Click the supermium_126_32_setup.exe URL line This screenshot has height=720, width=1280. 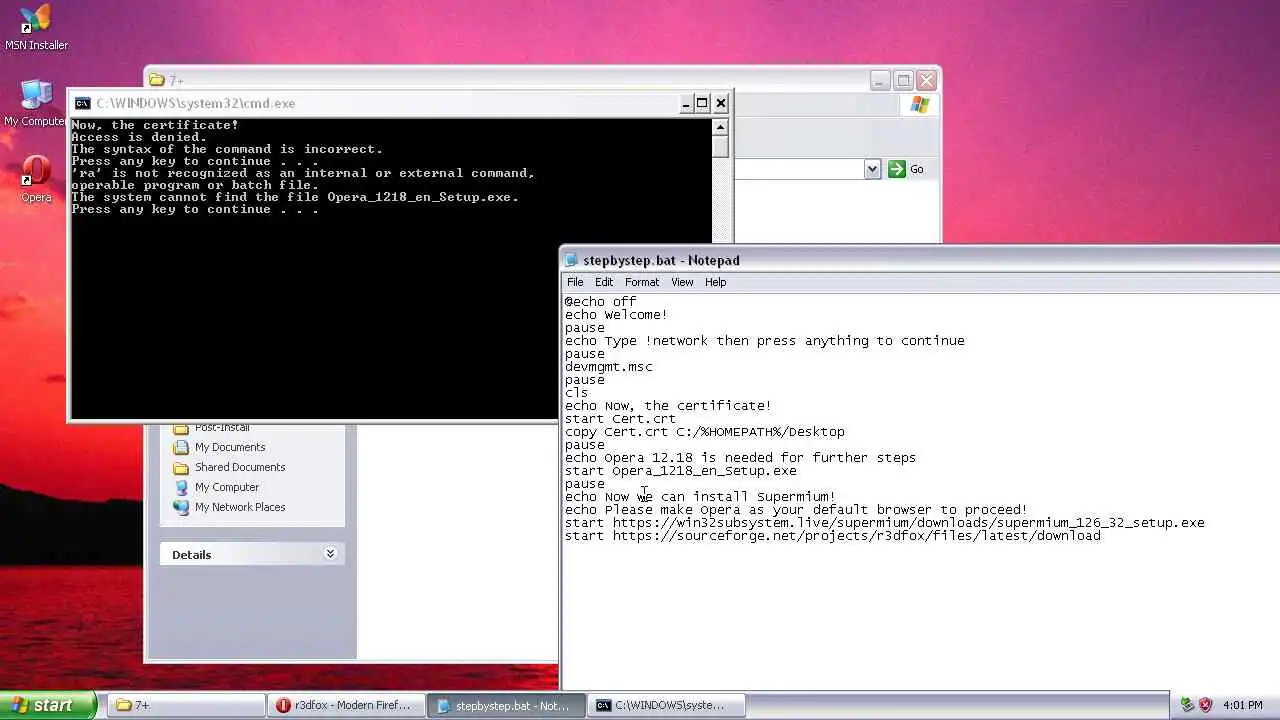coord(884,522)
